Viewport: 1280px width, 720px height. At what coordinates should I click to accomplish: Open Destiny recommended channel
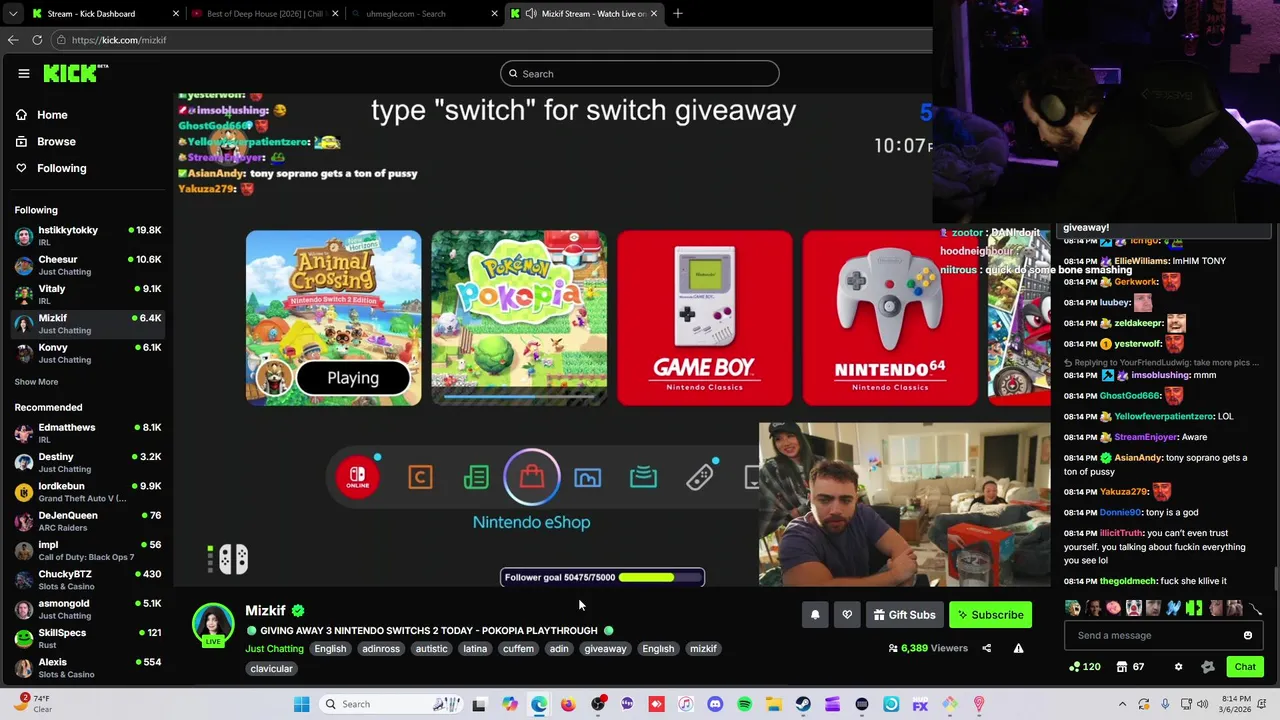pos(88,462)
